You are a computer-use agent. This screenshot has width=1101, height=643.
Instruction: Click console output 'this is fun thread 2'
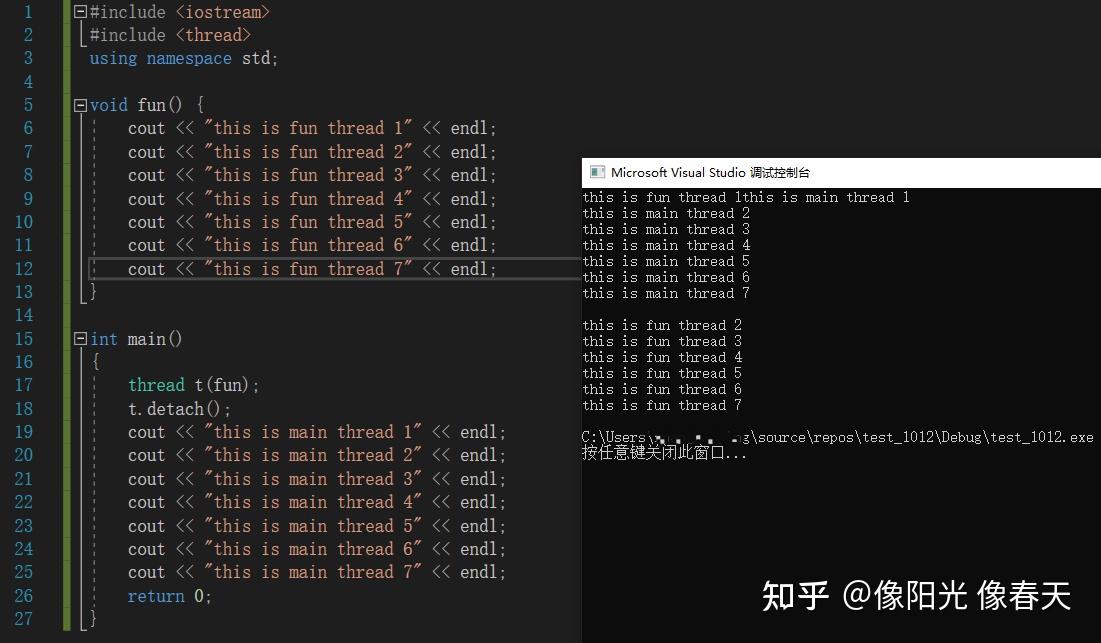click(662, 325)
